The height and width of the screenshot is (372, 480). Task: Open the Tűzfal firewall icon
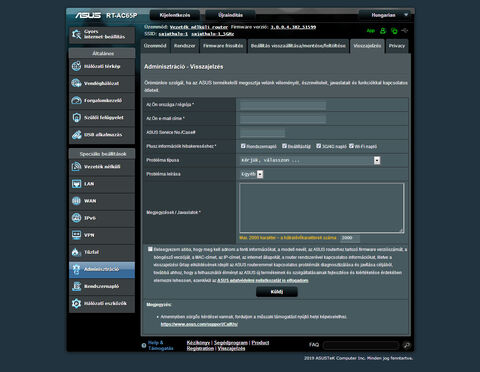76,252
